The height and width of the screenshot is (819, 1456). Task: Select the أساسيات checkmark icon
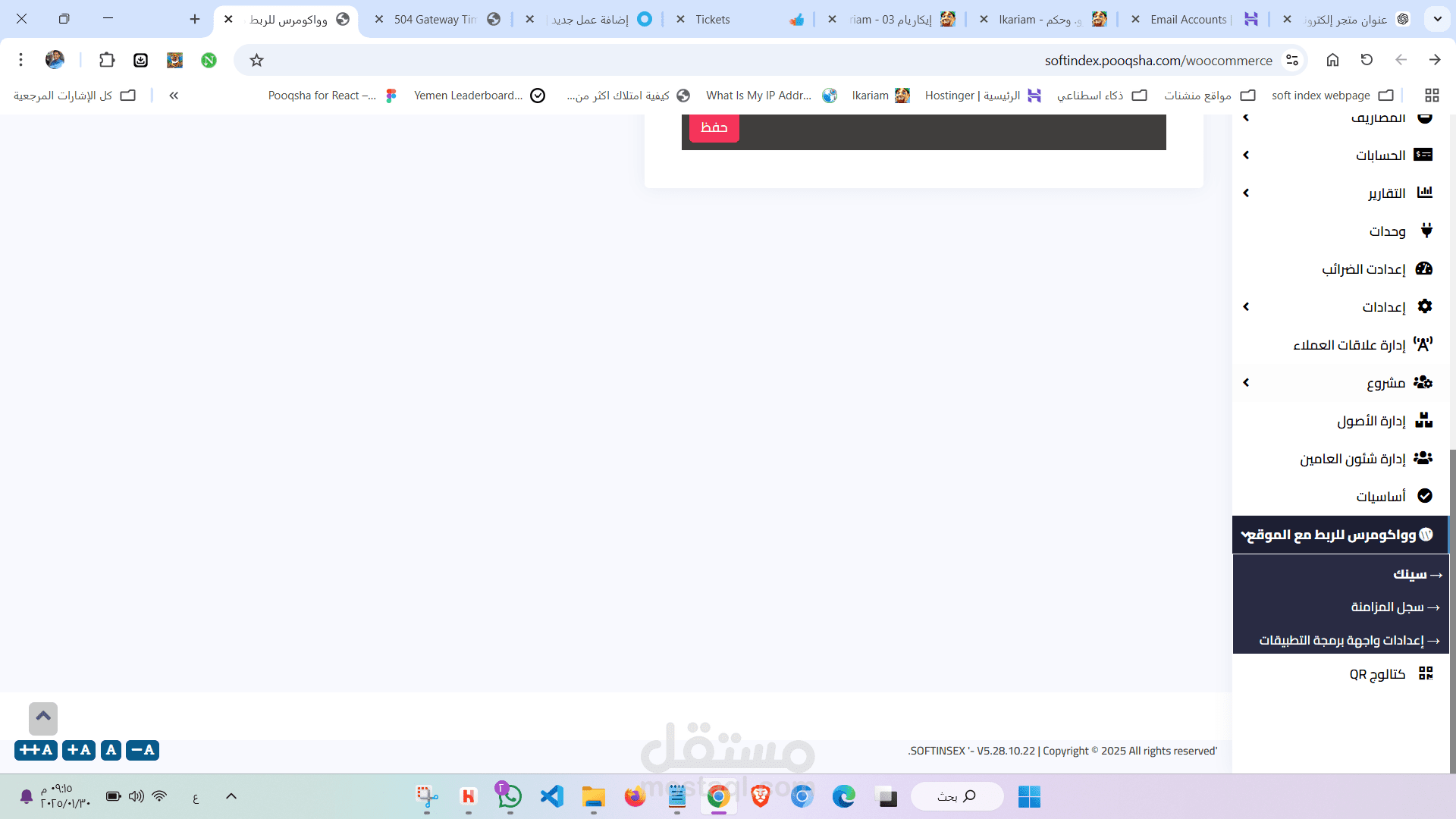1424,496
